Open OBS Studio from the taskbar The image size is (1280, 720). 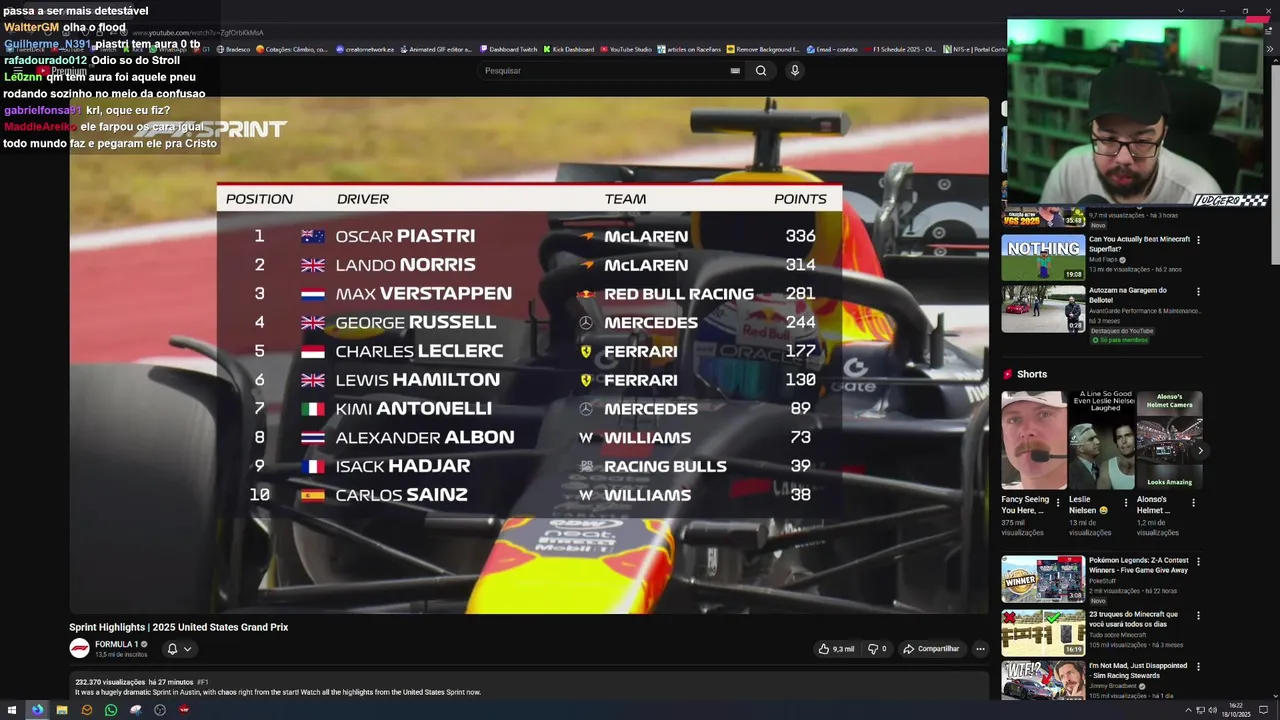[x=160, y=710]
